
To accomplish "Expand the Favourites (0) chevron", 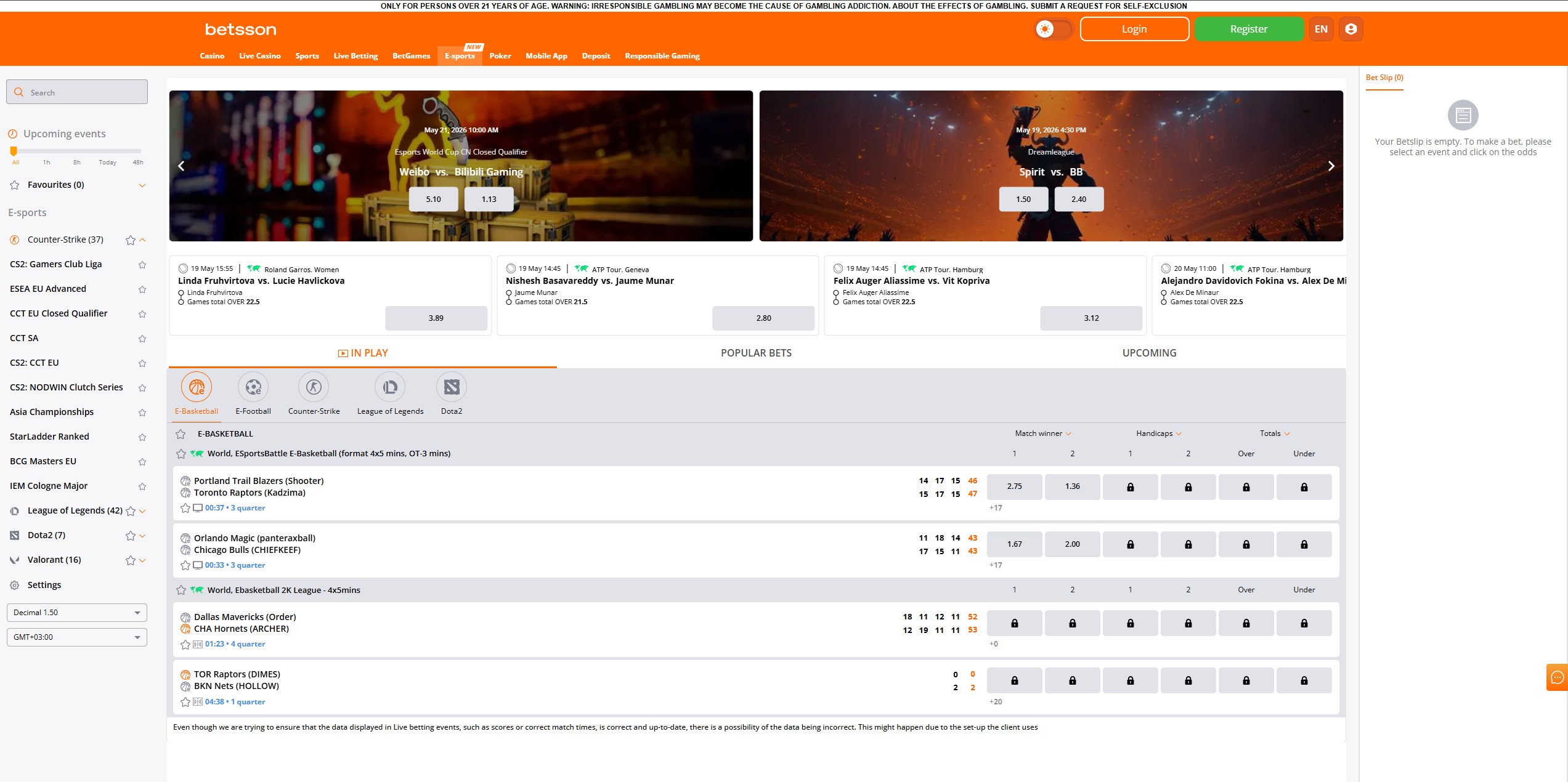I will [x=142, y=185].
